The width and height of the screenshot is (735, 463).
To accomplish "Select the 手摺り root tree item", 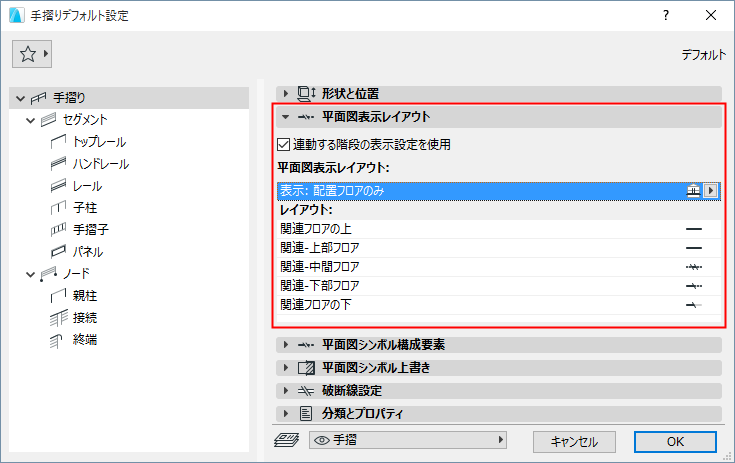I will click(x=129, y=98).
